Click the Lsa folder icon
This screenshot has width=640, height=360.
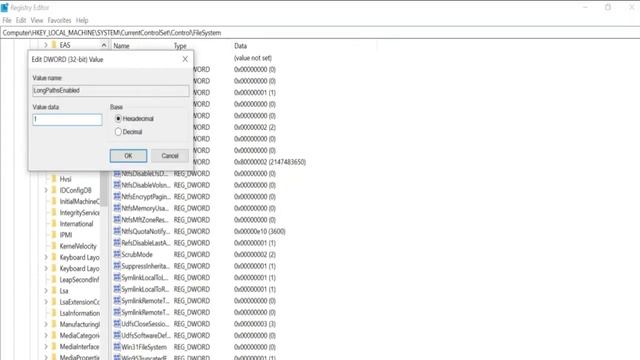point(54,291)
